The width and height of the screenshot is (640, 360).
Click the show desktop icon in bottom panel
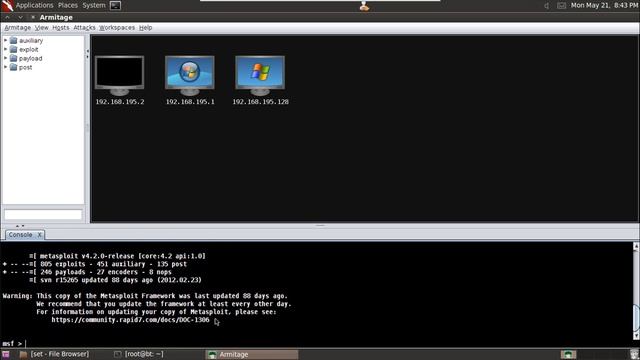click(x=6, y=354)
